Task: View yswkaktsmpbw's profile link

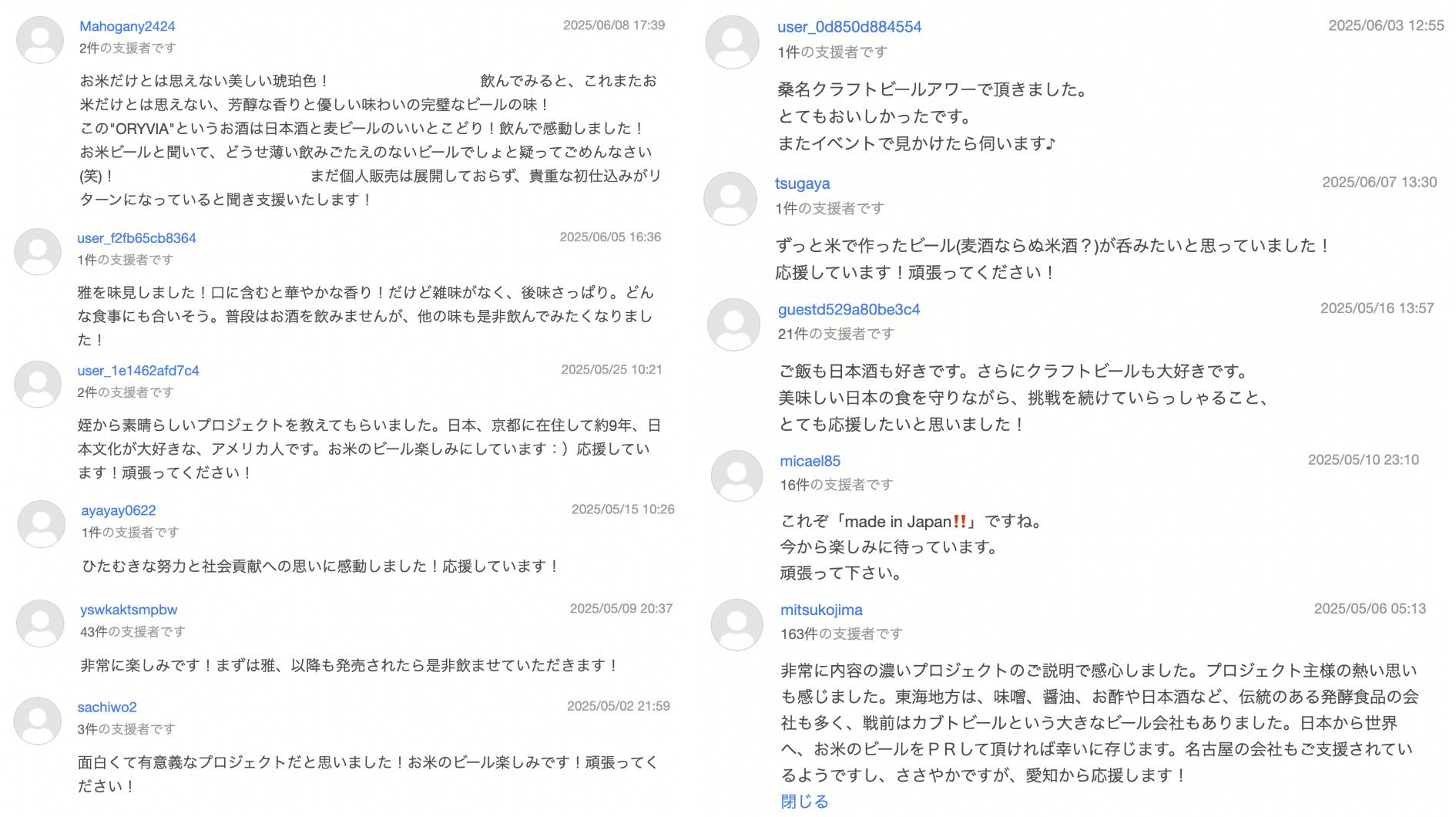Action: tap(129, 610)
